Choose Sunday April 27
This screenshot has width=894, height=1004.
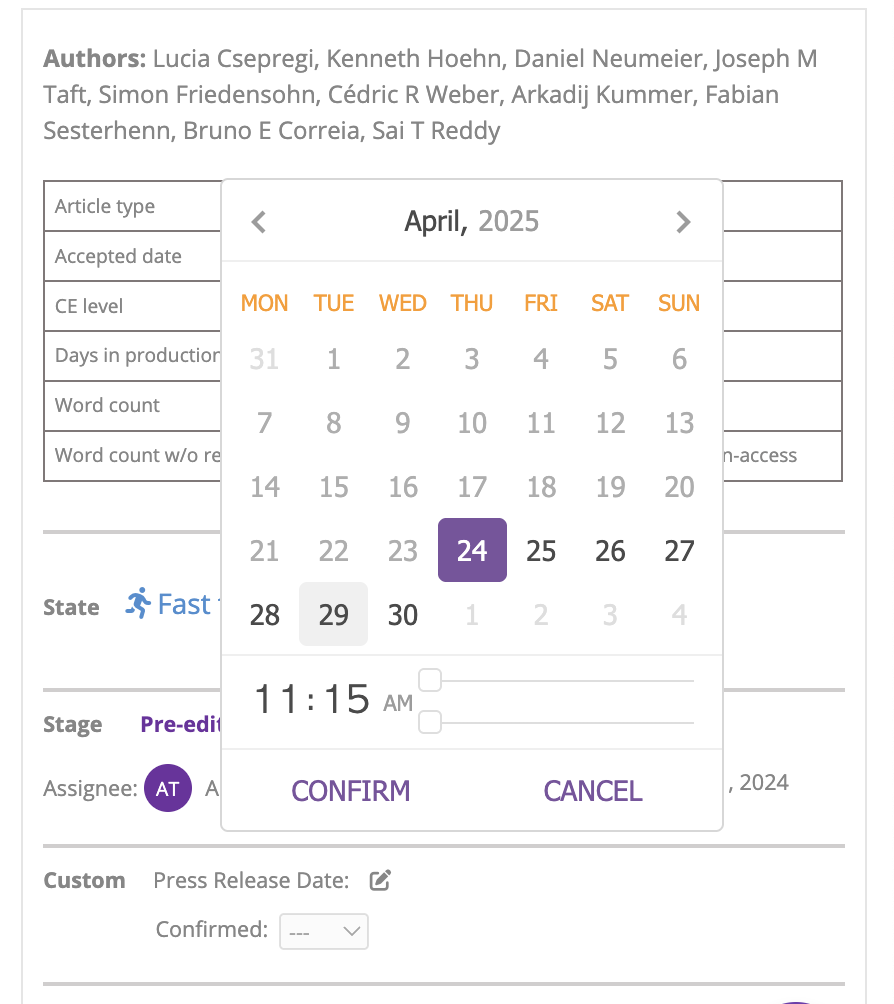click(x=679, y=550)
